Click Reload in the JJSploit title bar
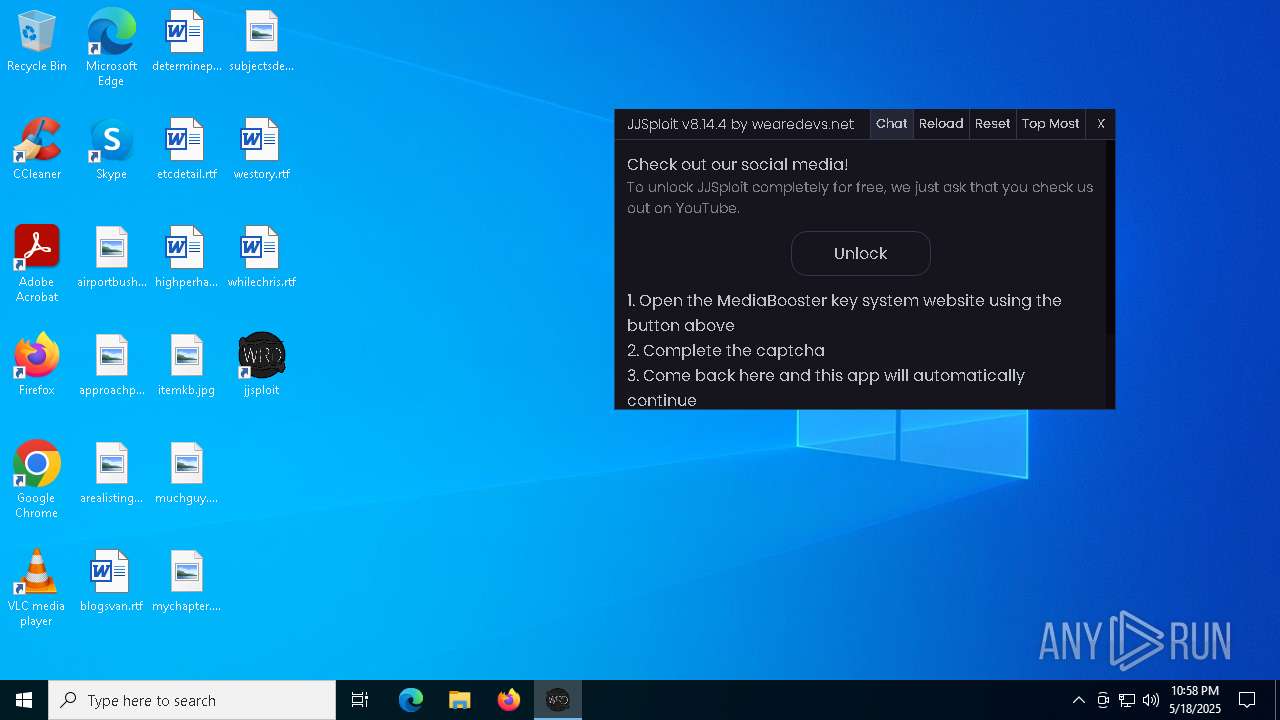This screenshot has width=1280, height=720. 941,124
